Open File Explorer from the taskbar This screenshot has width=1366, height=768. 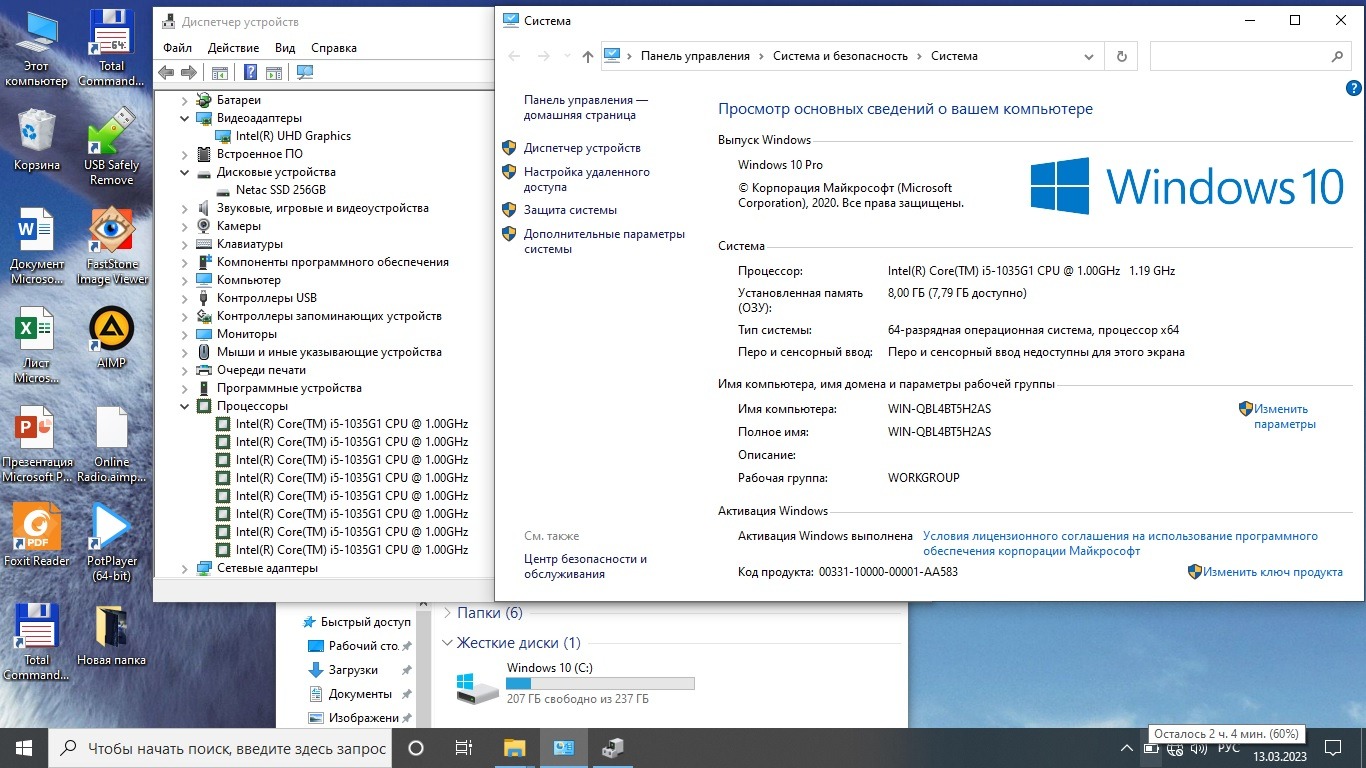coord(514,748)
